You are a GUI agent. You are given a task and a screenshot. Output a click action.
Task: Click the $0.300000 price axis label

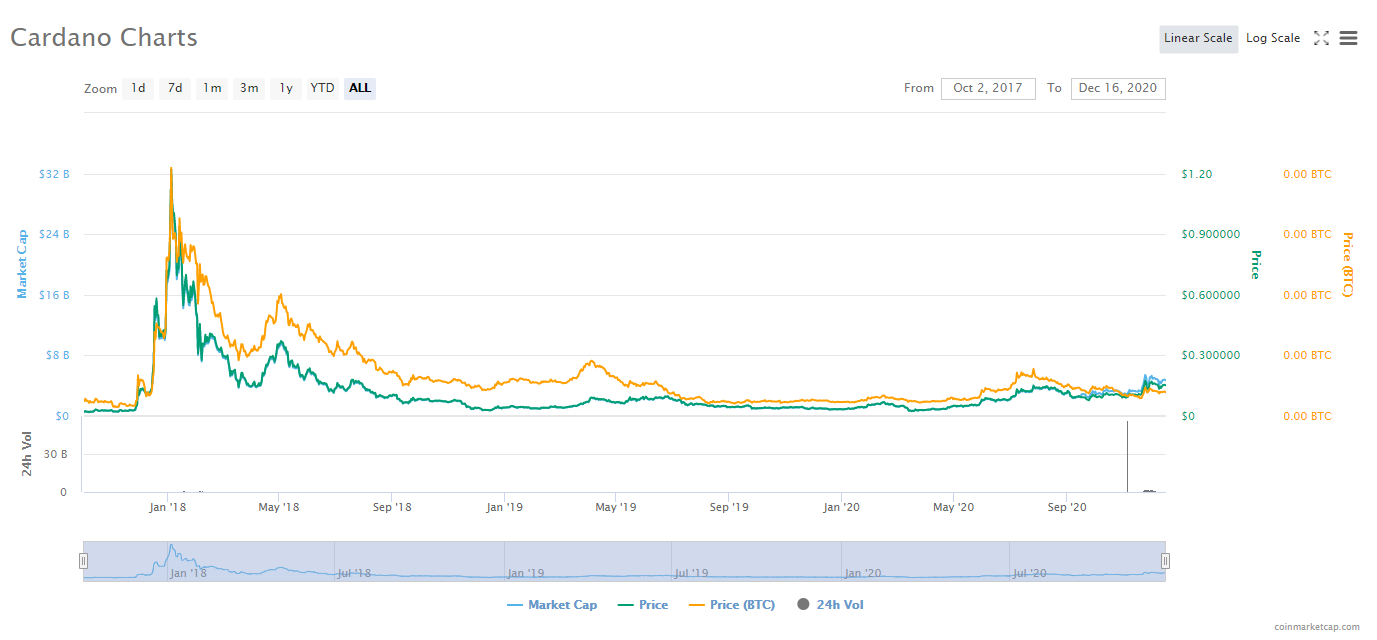click(1211, 355)
